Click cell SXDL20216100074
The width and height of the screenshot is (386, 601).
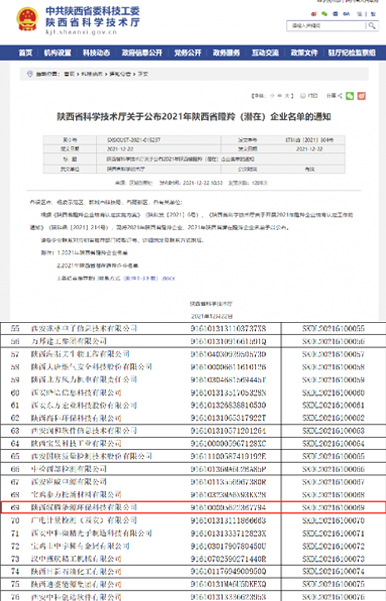pyautogui.click(x=333, y=571)
